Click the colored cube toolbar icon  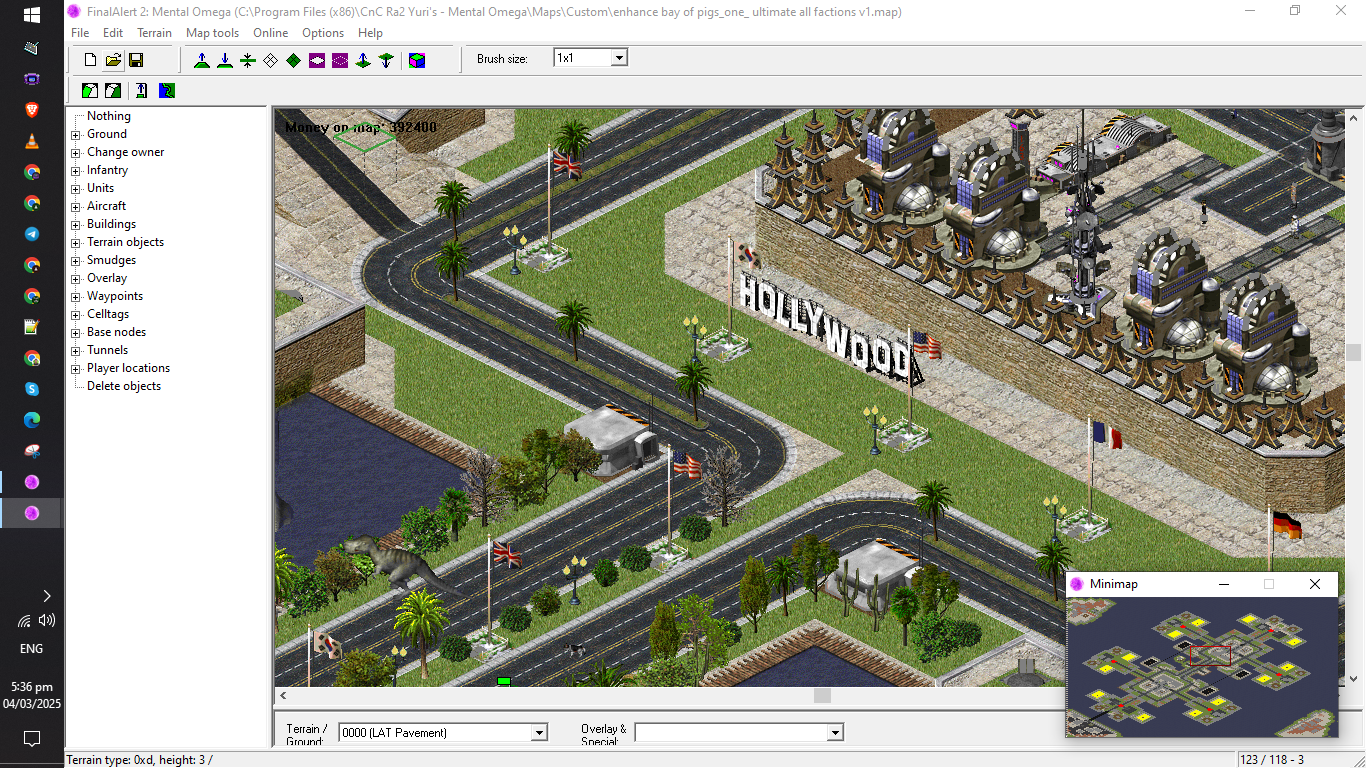click(417, 60)
